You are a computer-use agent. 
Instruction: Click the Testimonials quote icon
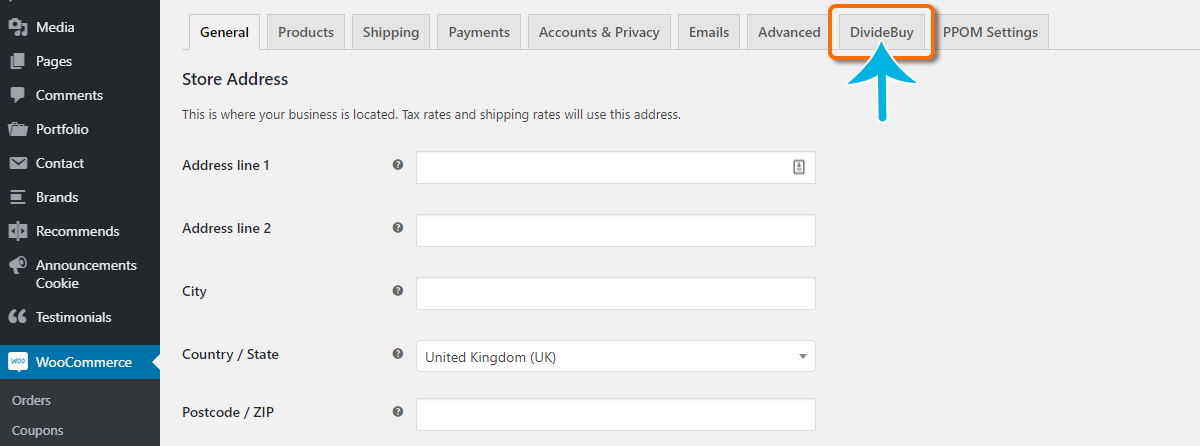tap(17, 317)
